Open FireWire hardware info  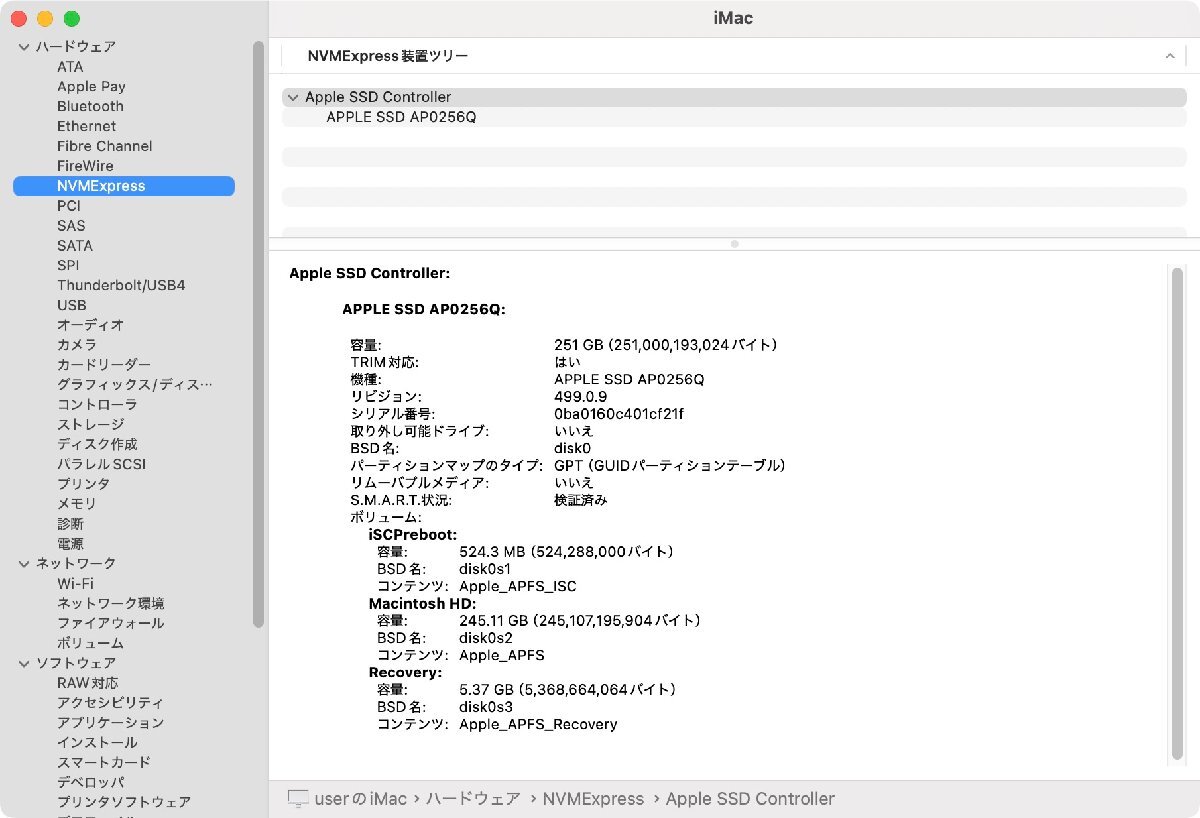(85, 166)
